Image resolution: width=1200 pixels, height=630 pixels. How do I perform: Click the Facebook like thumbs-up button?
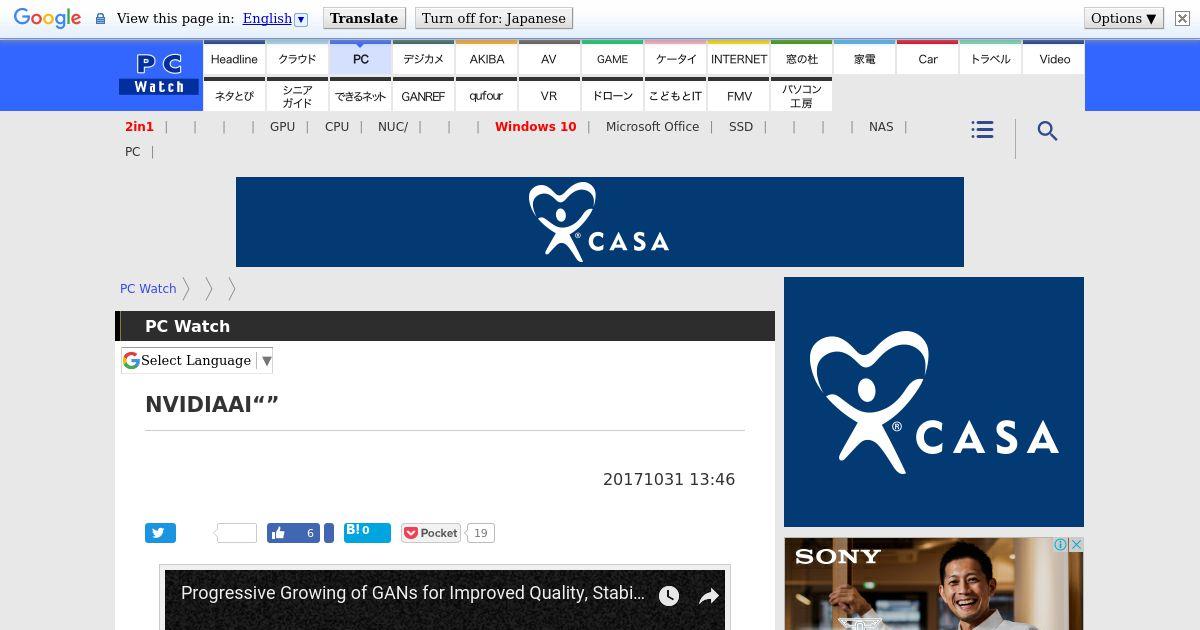[293, 533]
